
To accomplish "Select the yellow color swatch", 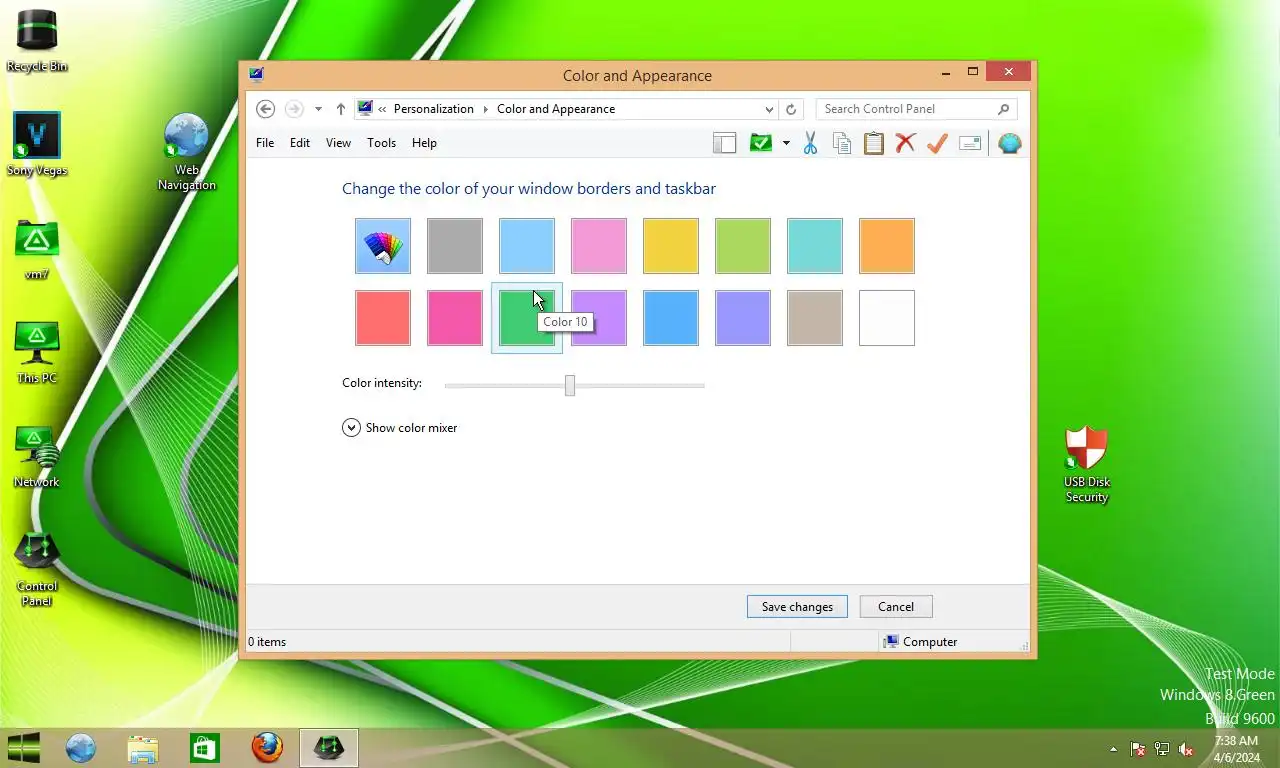I will [x=671, y=246].
